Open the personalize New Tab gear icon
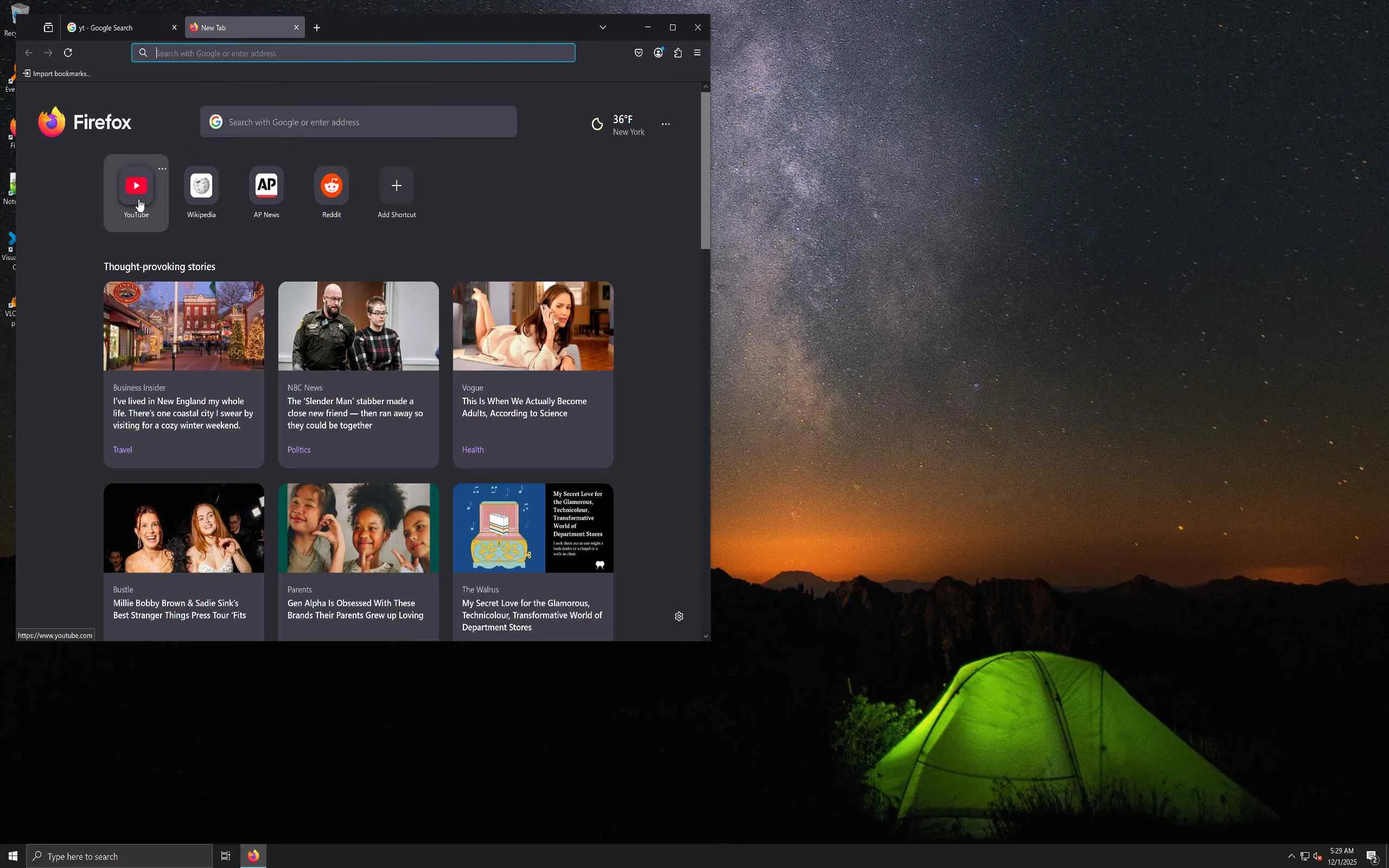Screen dimensions: 1389x868 (x=679, y=616)
